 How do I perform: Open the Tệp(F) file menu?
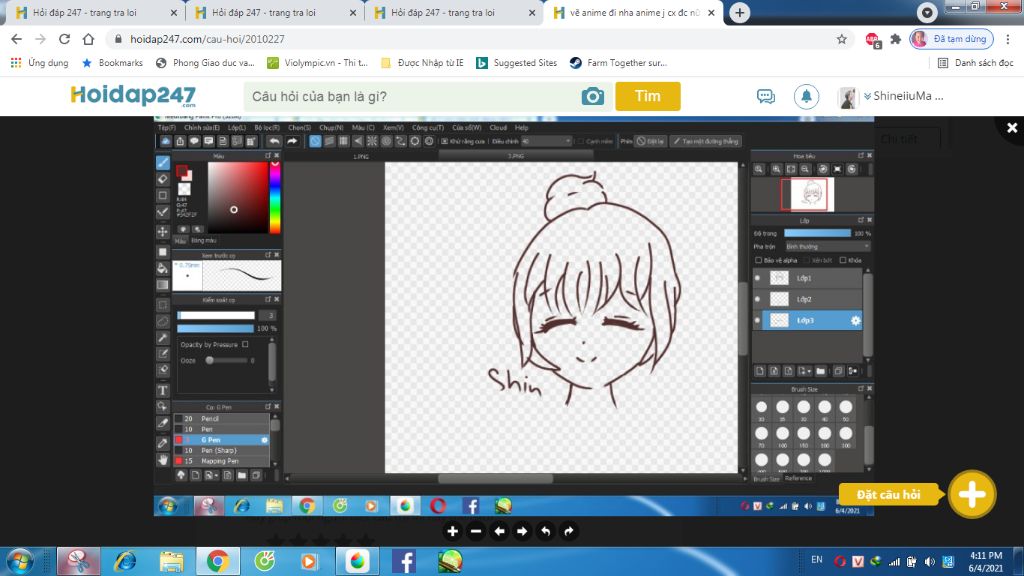(x=167, y=128)
